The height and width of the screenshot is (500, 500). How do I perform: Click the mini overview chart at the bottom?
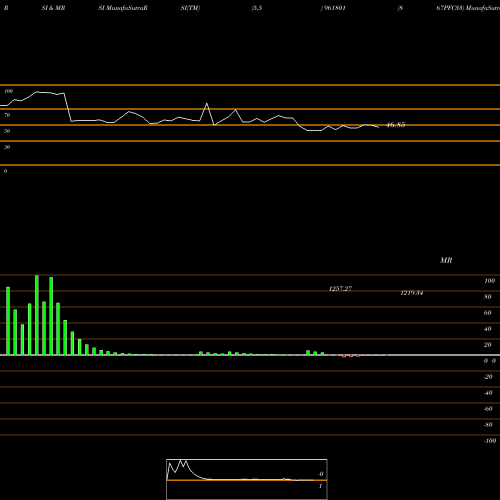(247, 479)
